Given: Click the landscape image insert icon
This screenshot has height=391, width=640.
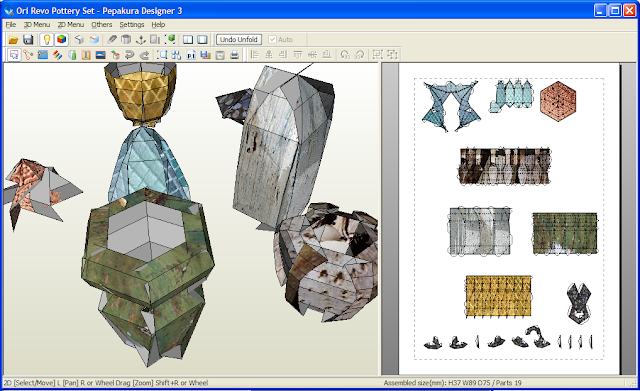Looking at the screenshot, I should (x=100, y=55).
